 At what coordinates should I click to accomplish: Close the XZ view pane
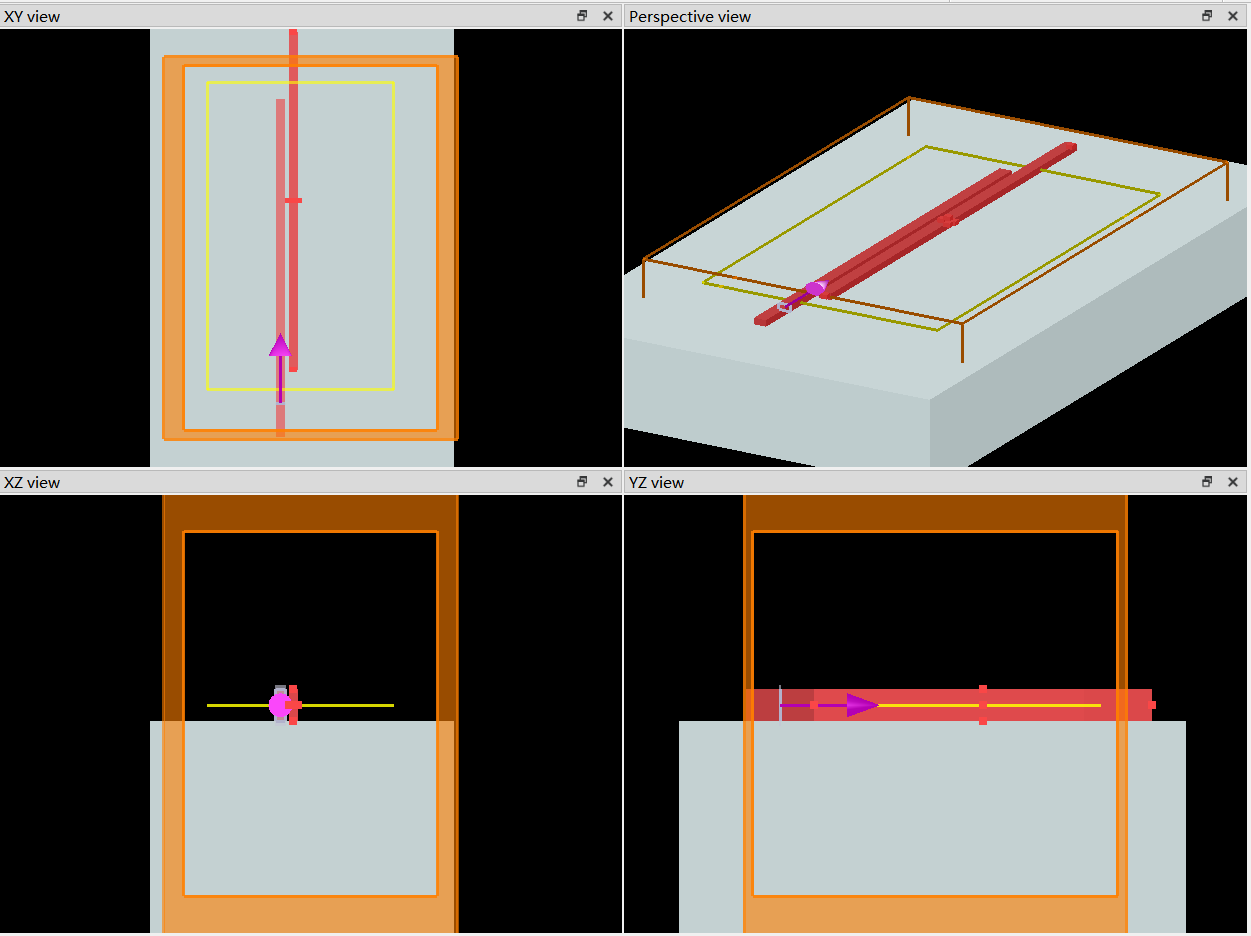tap(607, 482)
